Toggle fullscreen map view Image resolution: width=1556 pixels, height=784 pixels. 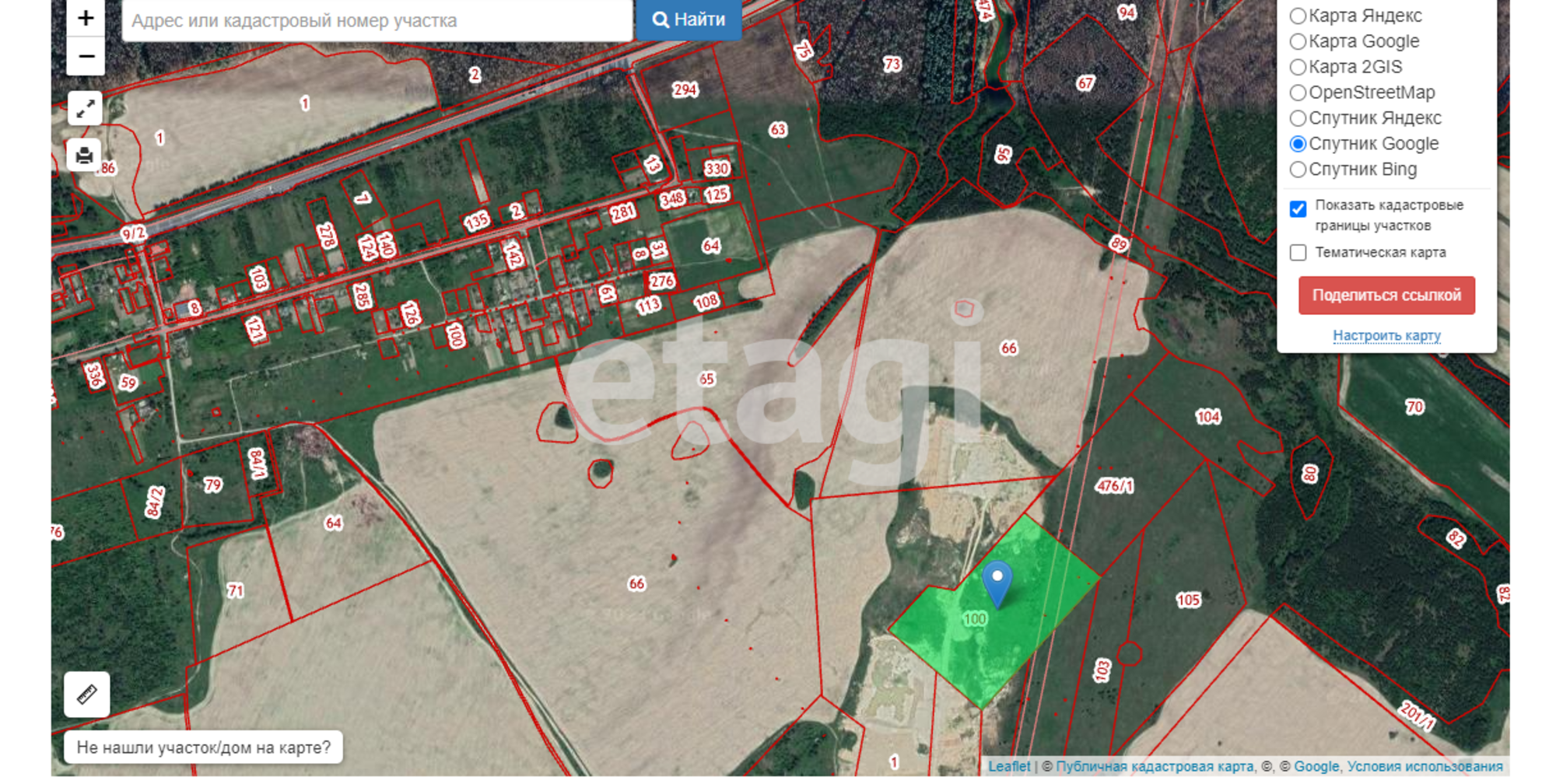(x=86, y=108)
